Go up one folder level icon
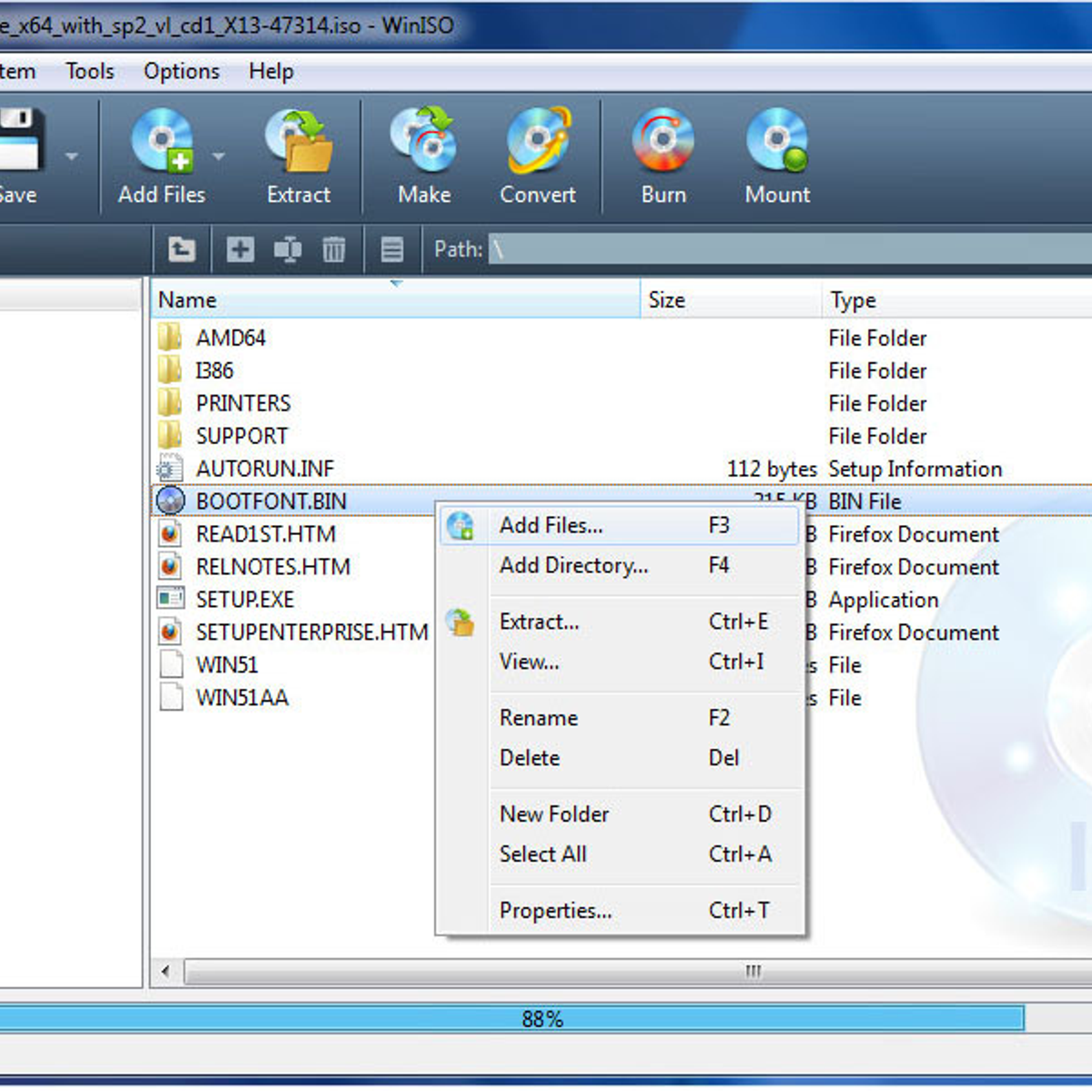 pyautogui.click(x=182, y=248)
